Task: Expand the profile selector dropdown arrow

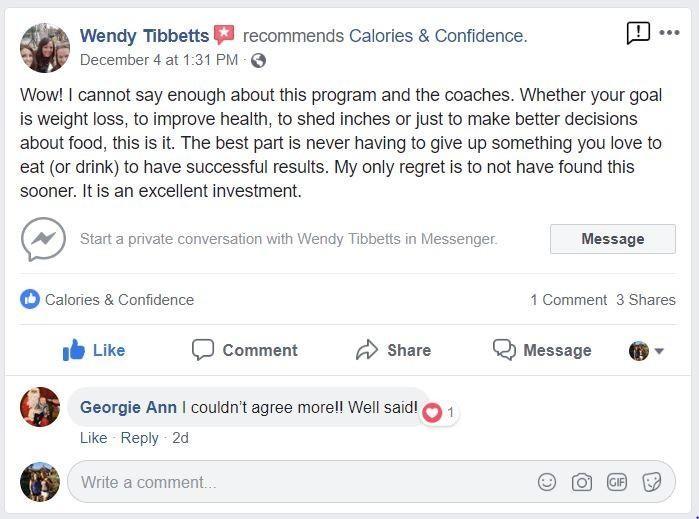Action: click(x=659, y=351)
